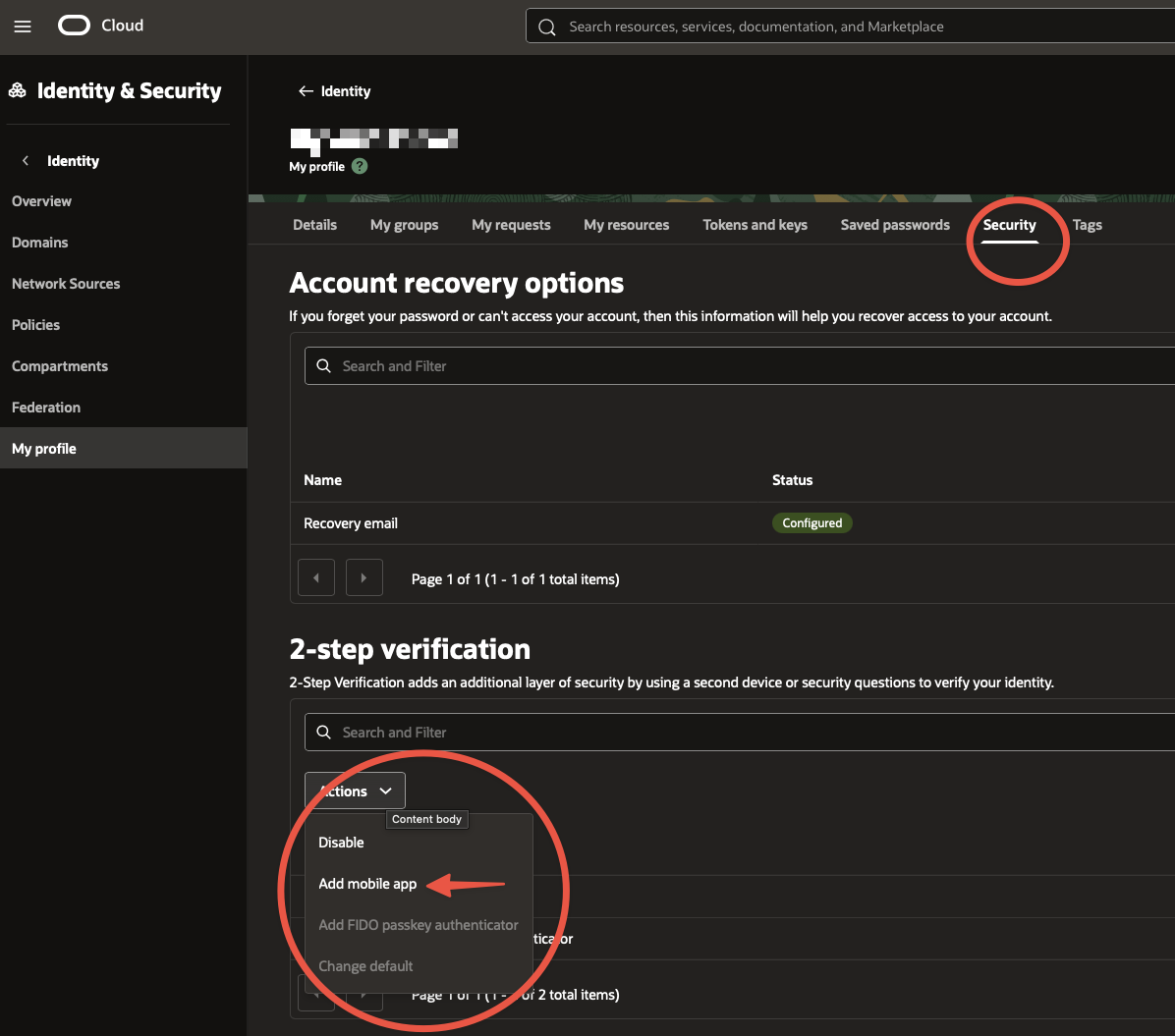Select Change default in the Actions menu

[365, 965]
